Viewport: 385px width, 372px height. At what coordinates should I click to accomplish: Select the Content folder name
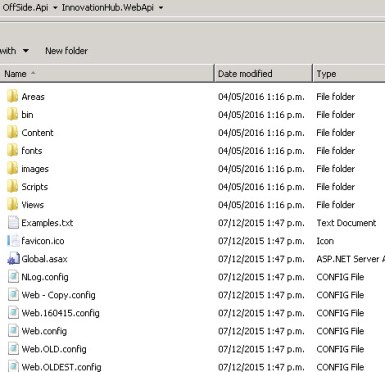click(37, 133)
